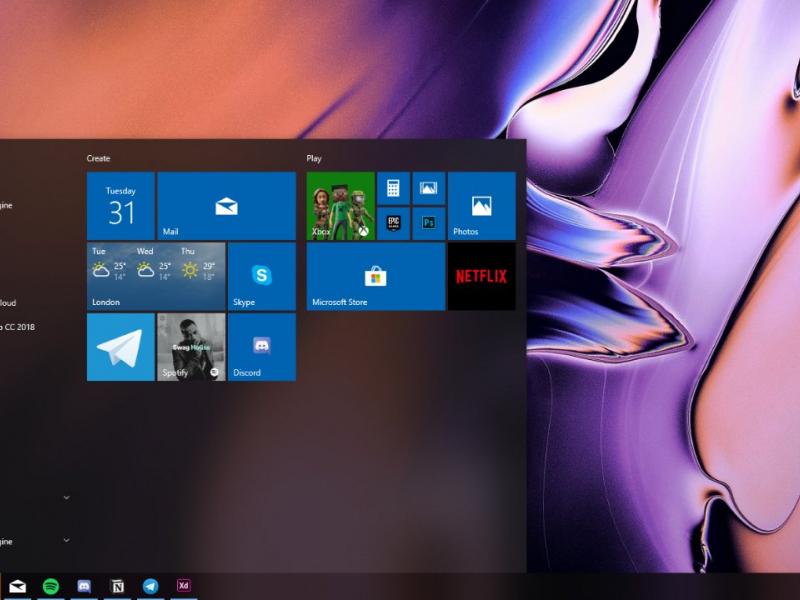Click the "Create" tile group header
800x600 pixels.
click(99, 158)
